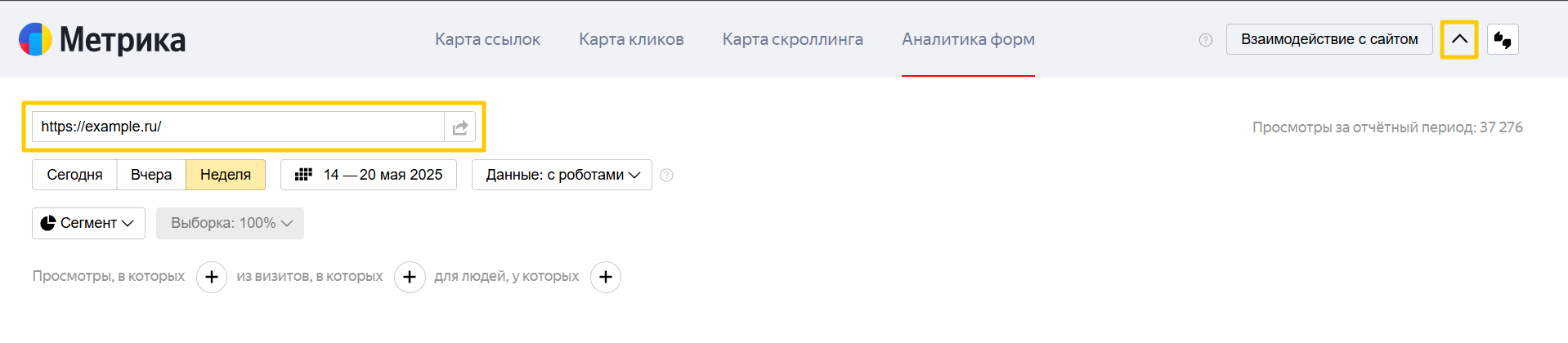
Task: Open the calendar date range picker icon
Action: [303, 175]
